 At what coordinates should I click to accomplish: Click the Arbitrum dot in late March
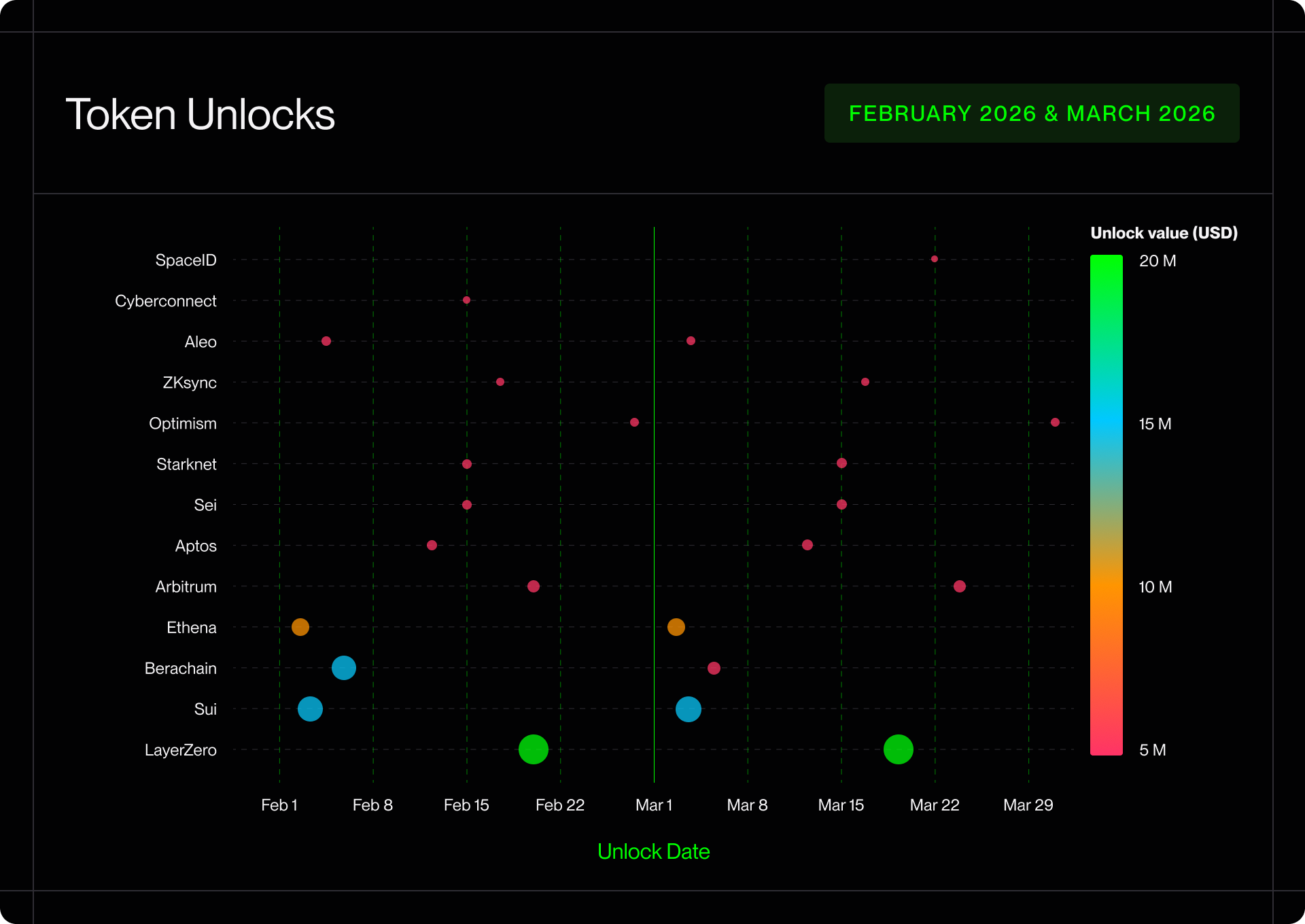[959, 586]
